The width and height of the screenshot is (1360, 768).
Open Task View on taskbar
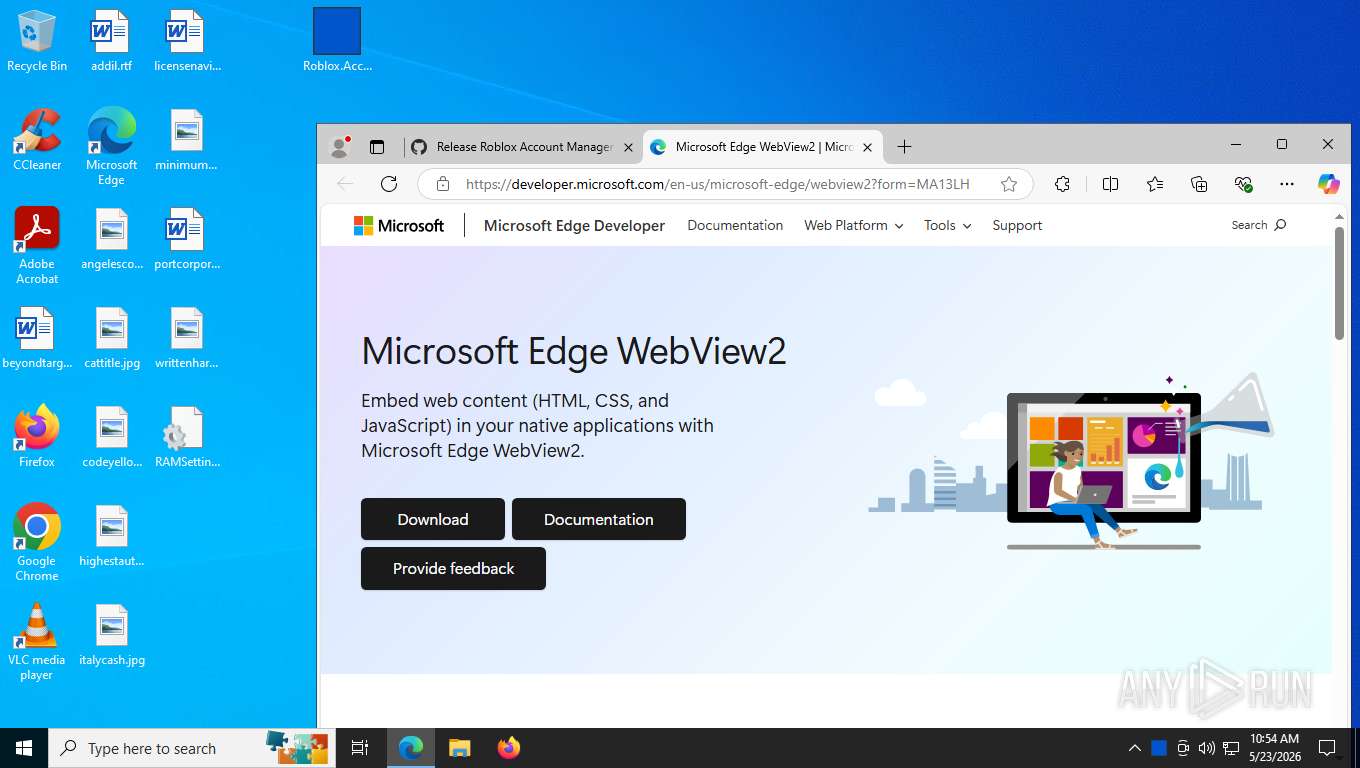click(x=360, y=748)
